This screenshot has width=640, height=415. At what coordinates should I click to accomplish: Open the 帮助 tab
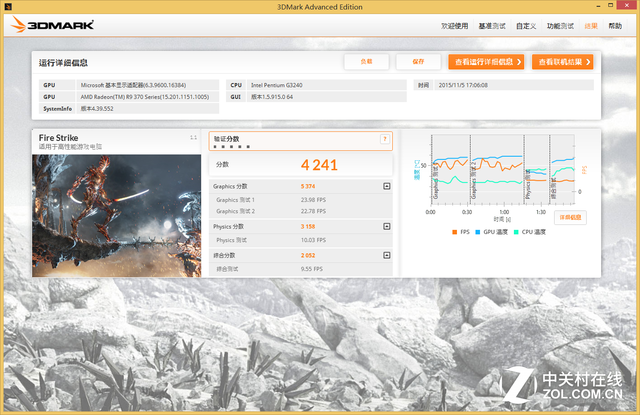tap(618, 26)
